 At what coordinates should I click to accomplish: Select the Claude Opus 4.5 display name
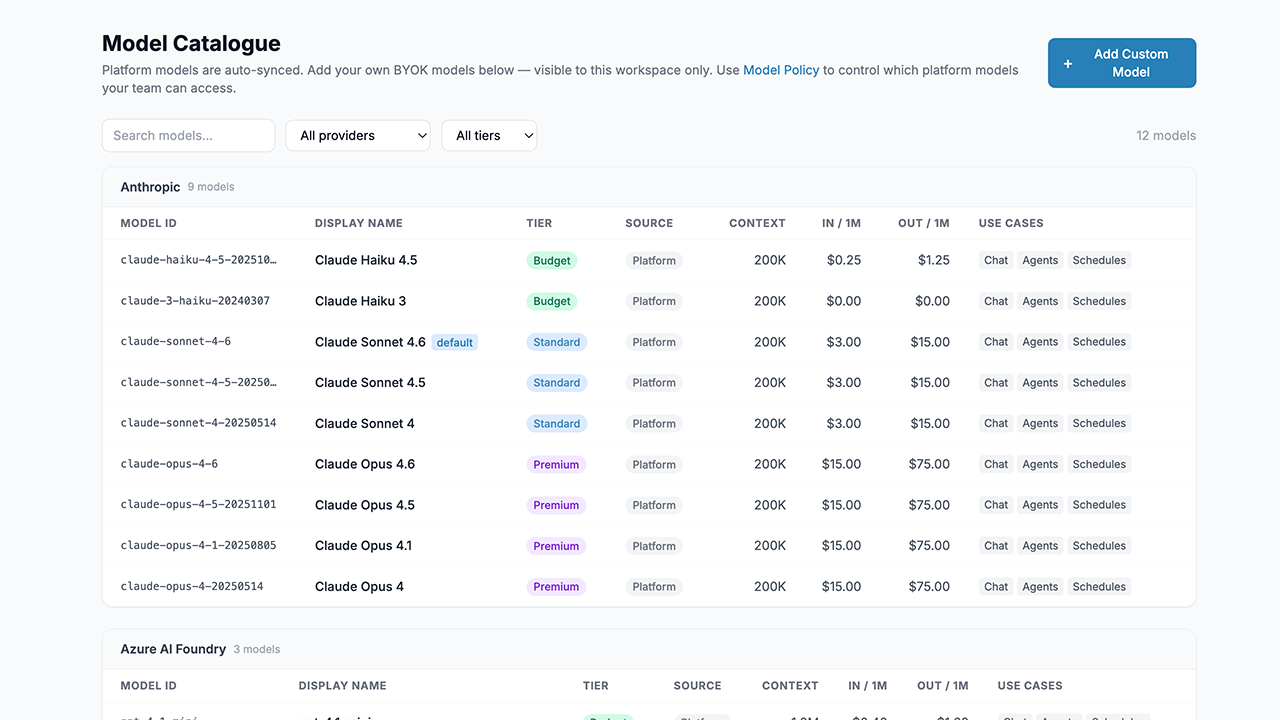coord(365,505)
